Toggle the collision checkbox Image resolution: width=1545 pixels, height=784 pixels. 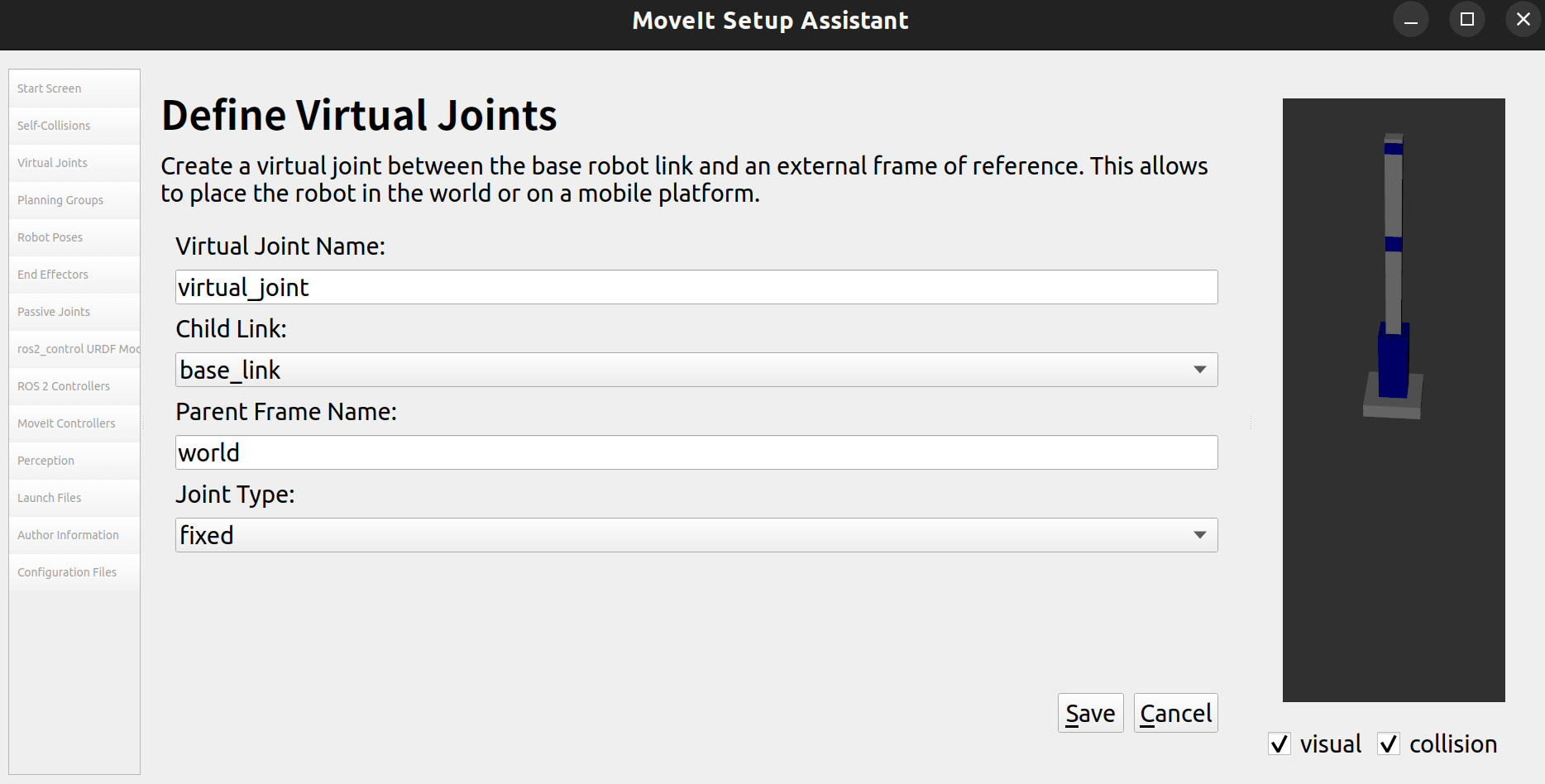1389,743
